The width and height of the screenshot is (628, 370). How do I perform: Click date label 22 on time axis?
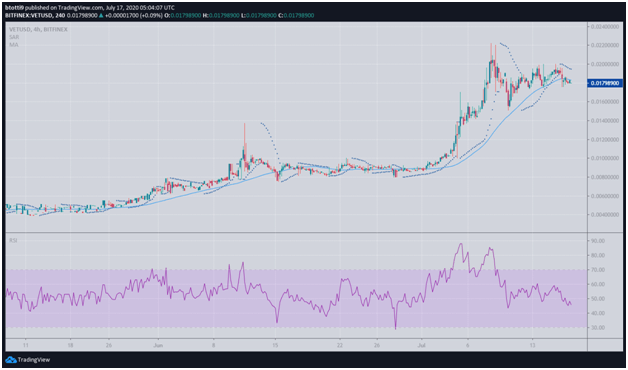click(x=340, y=345)
